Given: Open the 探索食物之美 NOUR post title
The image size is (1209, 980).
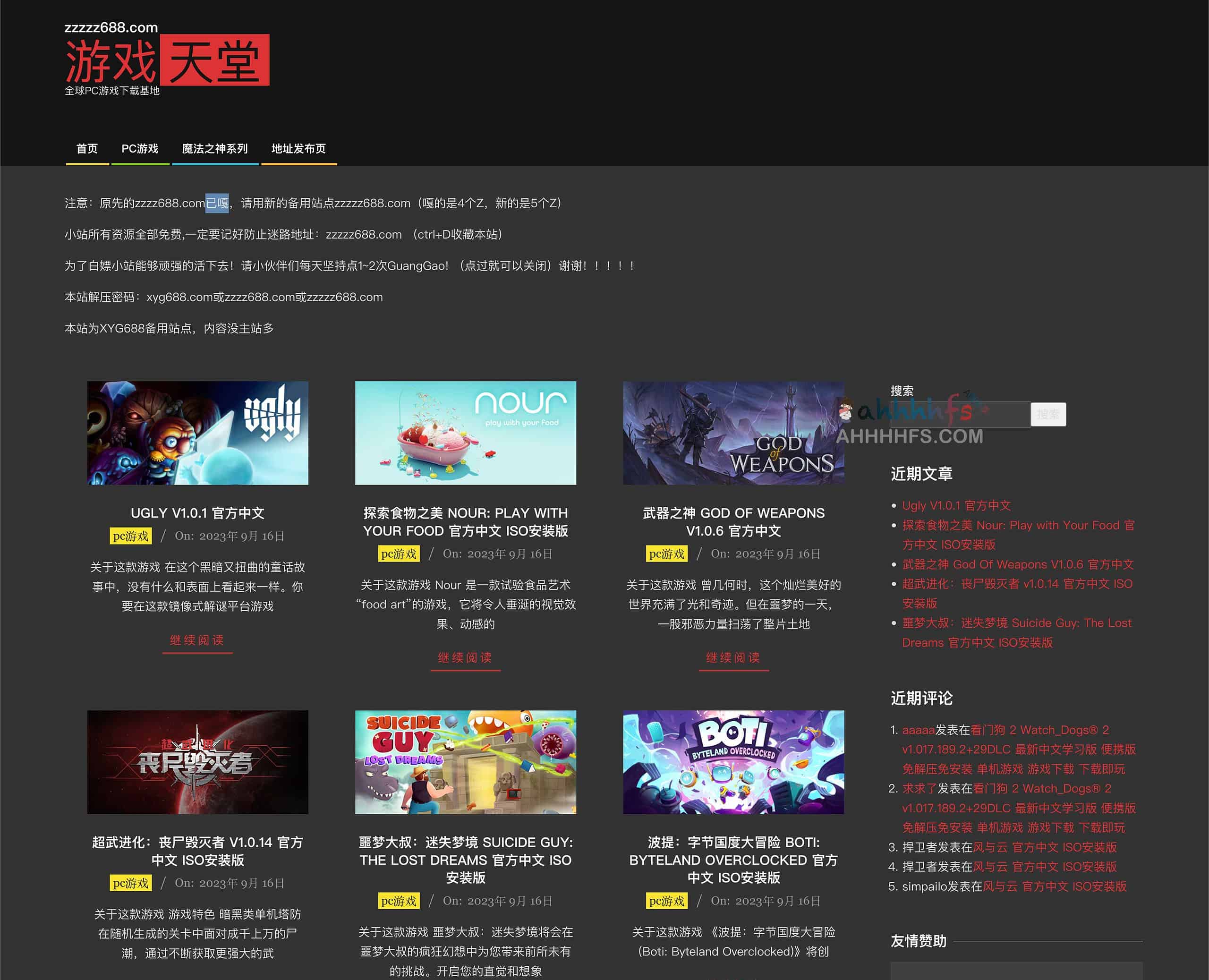Looking at the screenshot, I should point(465,521).
